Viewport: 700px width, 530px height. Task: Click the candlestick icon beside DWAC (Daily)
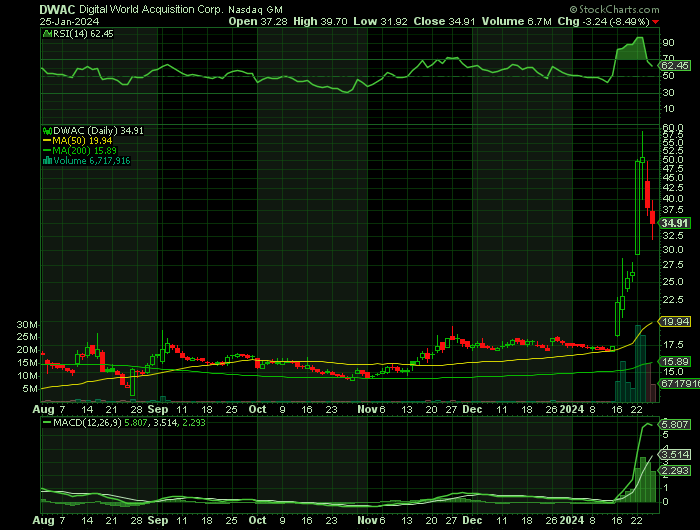point(47,131)
